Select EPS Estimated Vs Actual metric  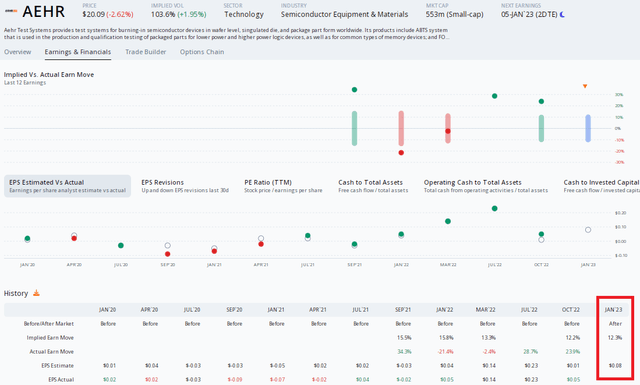[67, 186]
